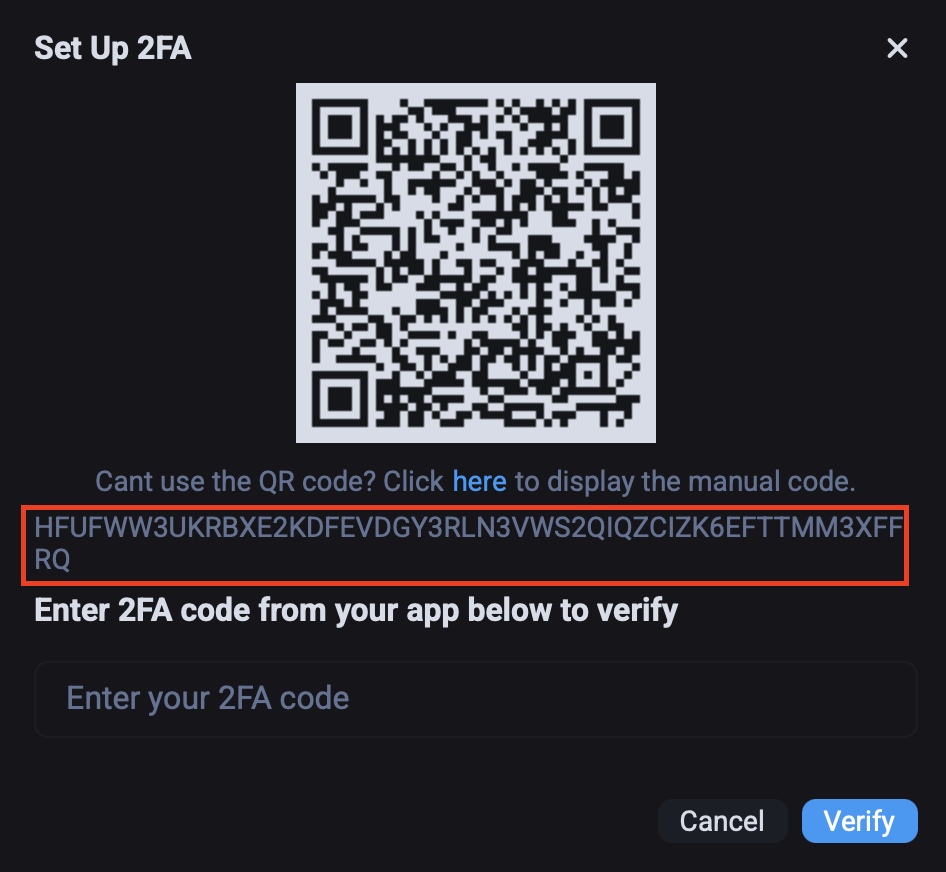Click the QR code image
The width and height of the screenshot is (946, 872).
(x=475, y=263)
